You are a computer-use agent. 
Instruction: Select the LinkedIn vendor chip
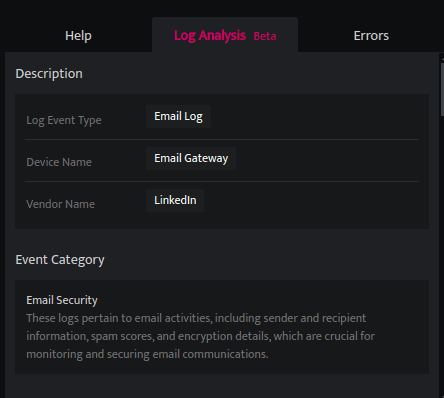[175, 200]
